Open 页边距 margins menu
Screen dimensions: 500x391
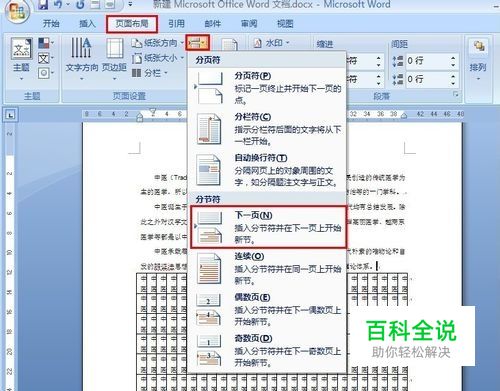[x=114, y=59]
